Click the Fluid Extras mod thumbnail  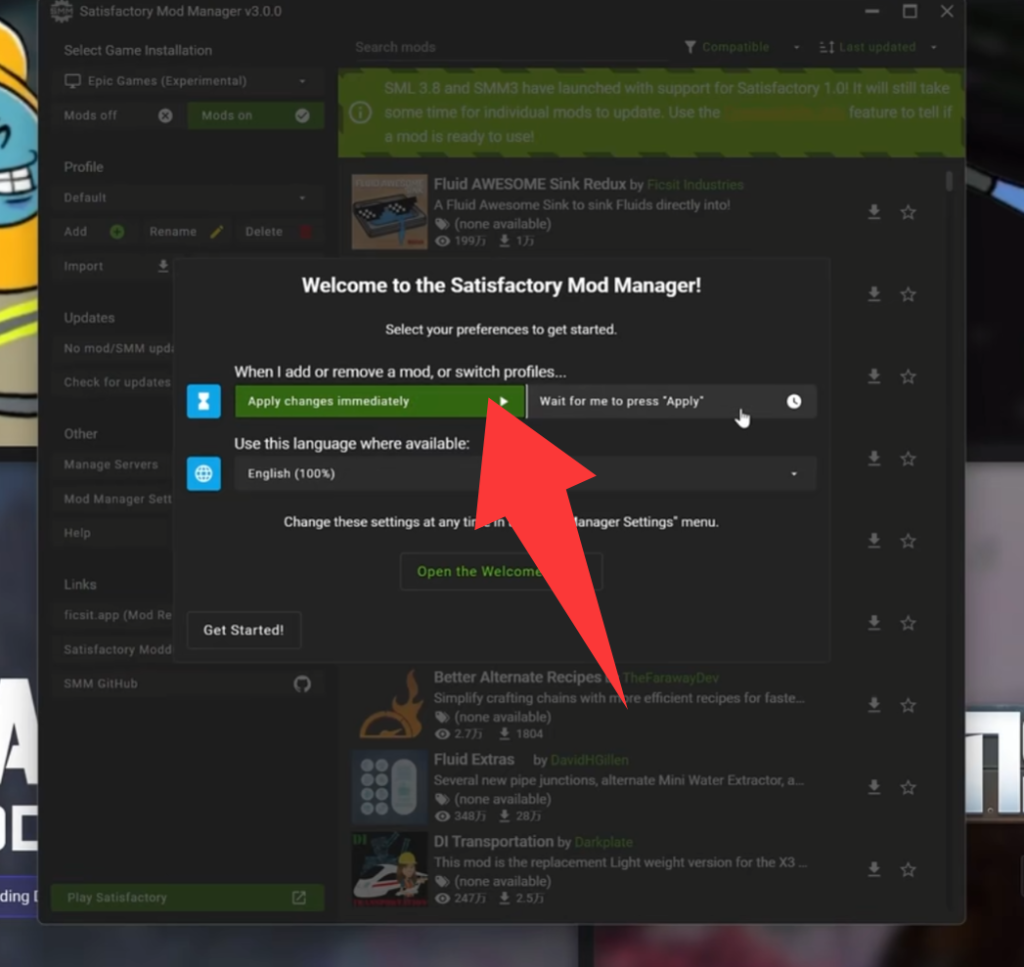pos(389,788)
